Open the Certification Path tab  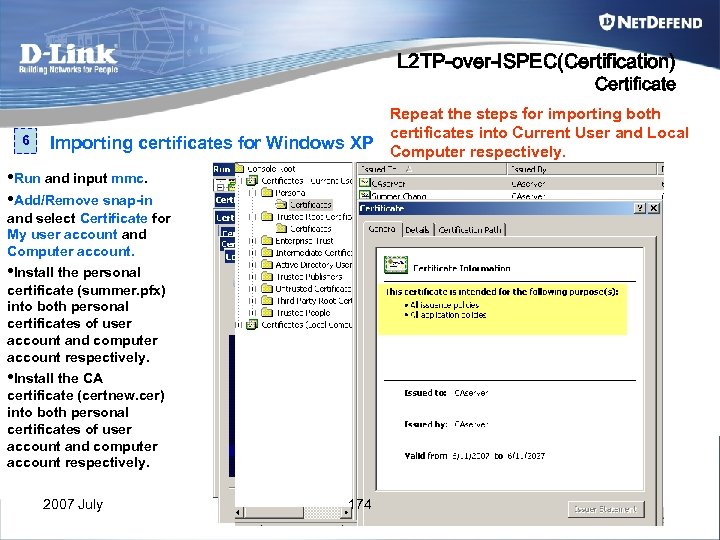tap(470, 230)
